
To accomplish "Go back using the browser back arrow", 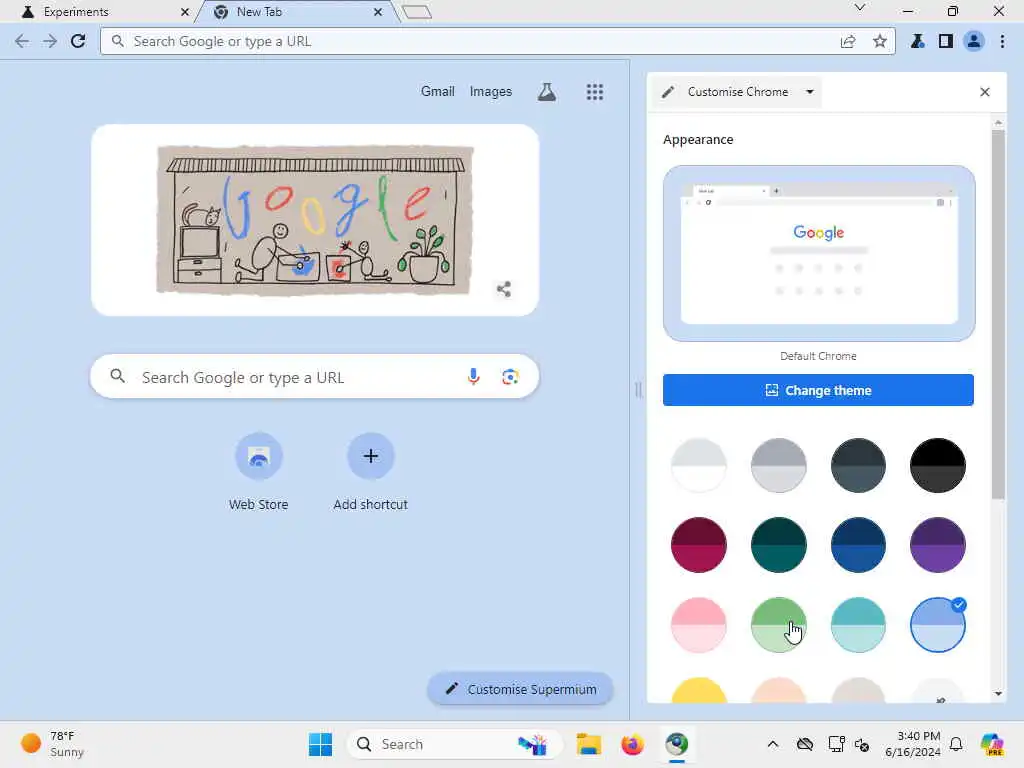I will tap(22, 41).
